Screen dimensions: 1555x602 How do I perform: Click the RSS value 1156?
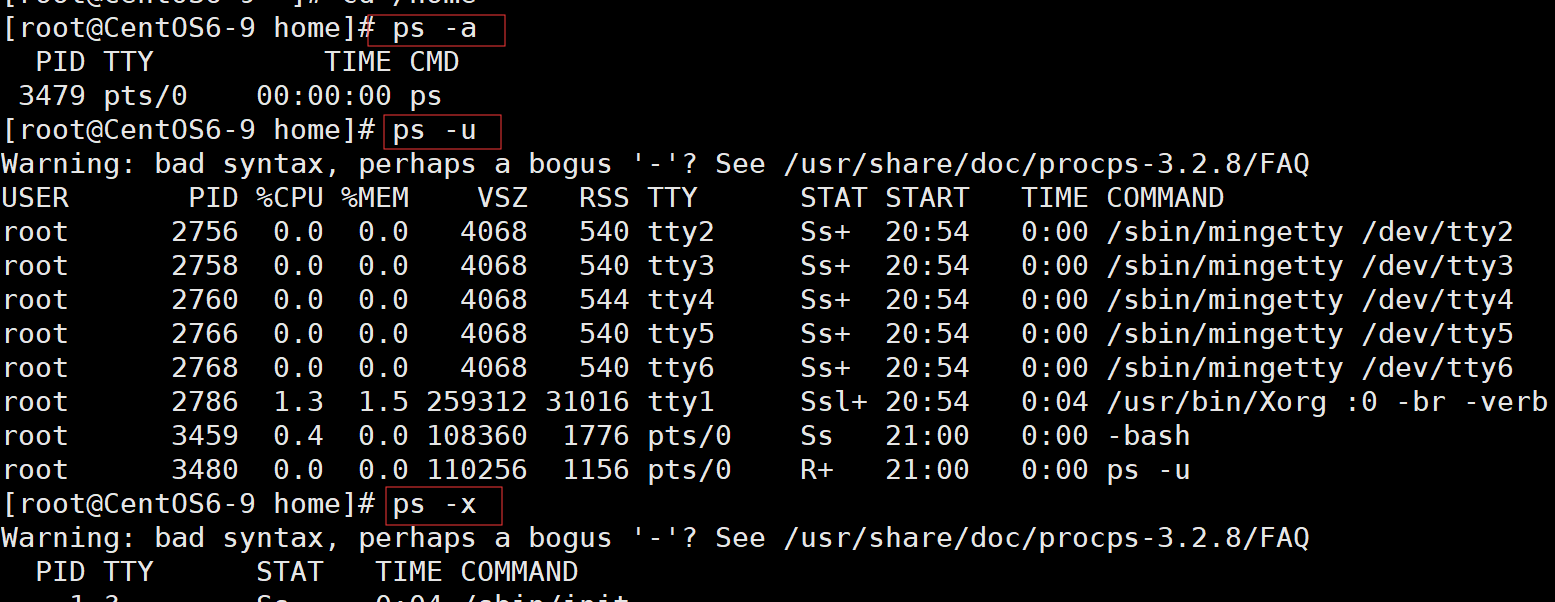[595, 470]
